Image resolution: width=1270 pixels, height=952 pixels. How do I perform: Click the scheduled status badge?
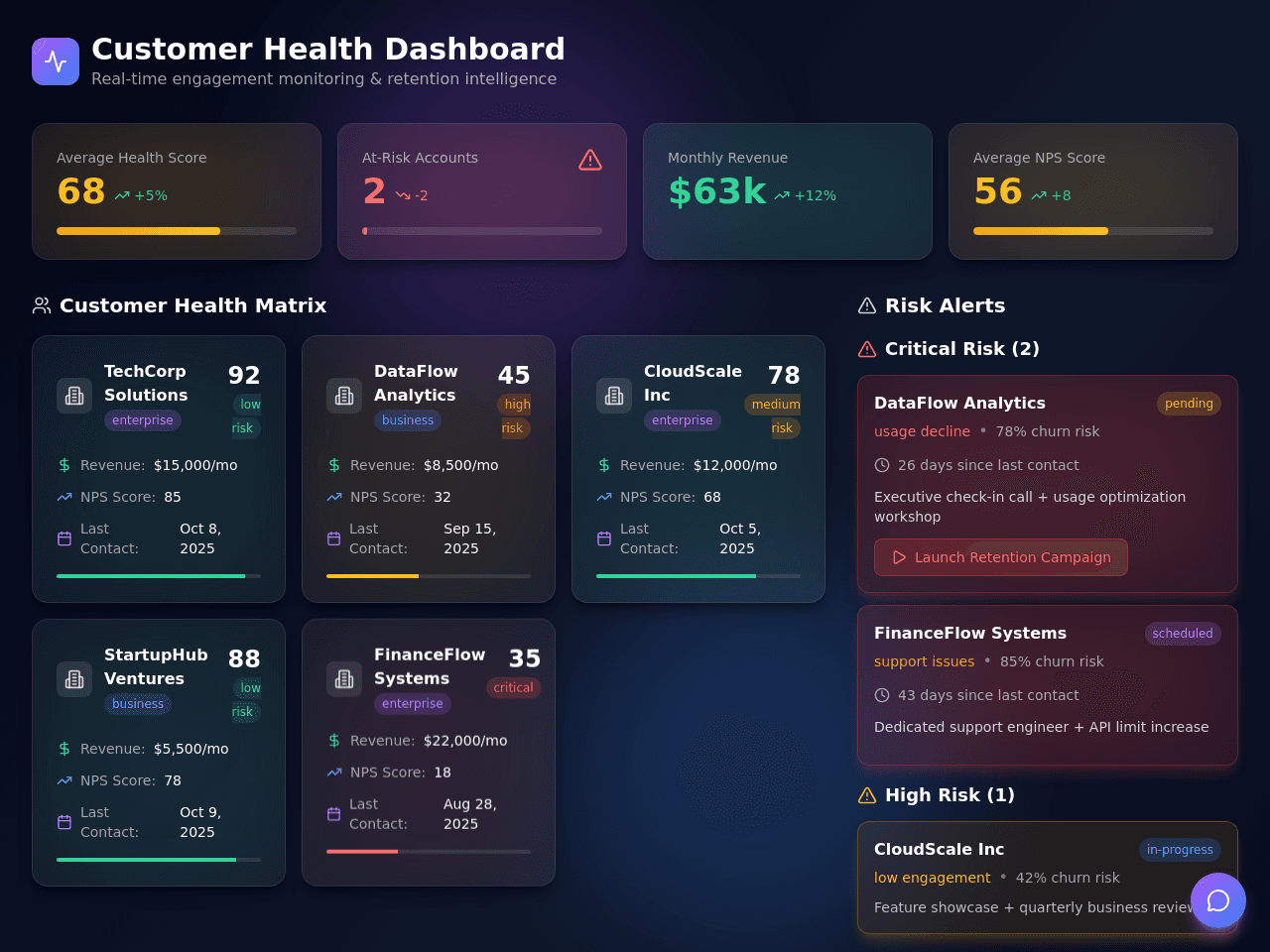coord(1183,634)
